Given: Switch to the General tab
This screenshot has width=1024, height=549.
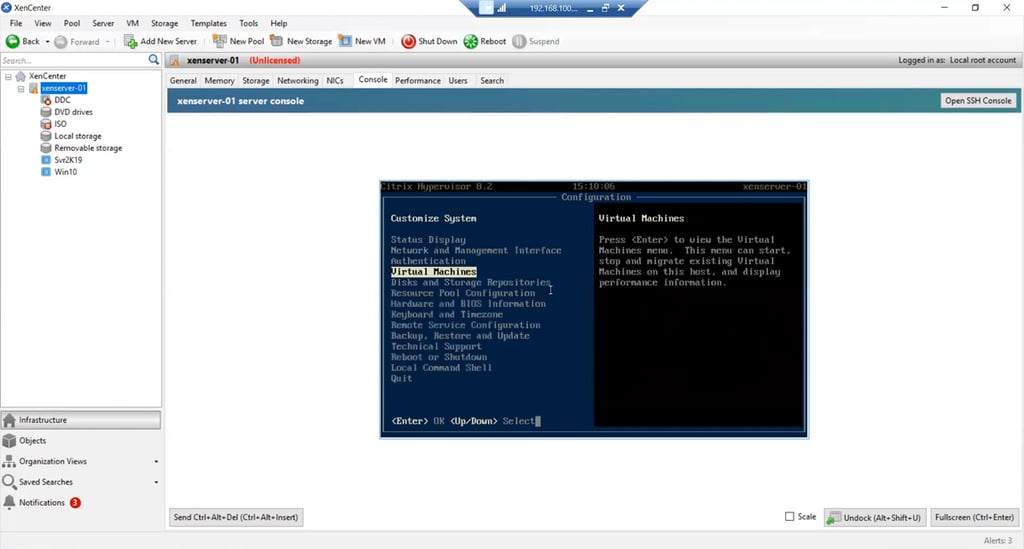Looking at the screenshot, I should (183, 80).
